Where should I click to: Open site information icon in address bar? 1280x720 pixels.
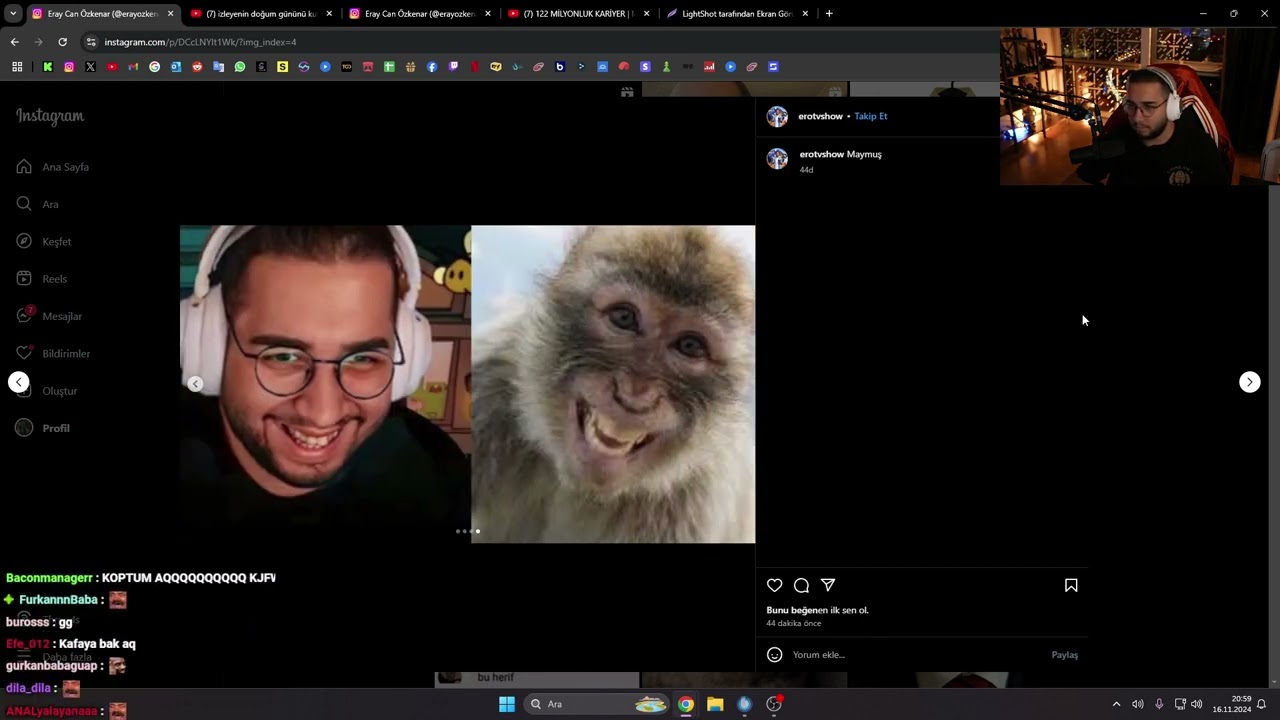(x=91, y=42)
